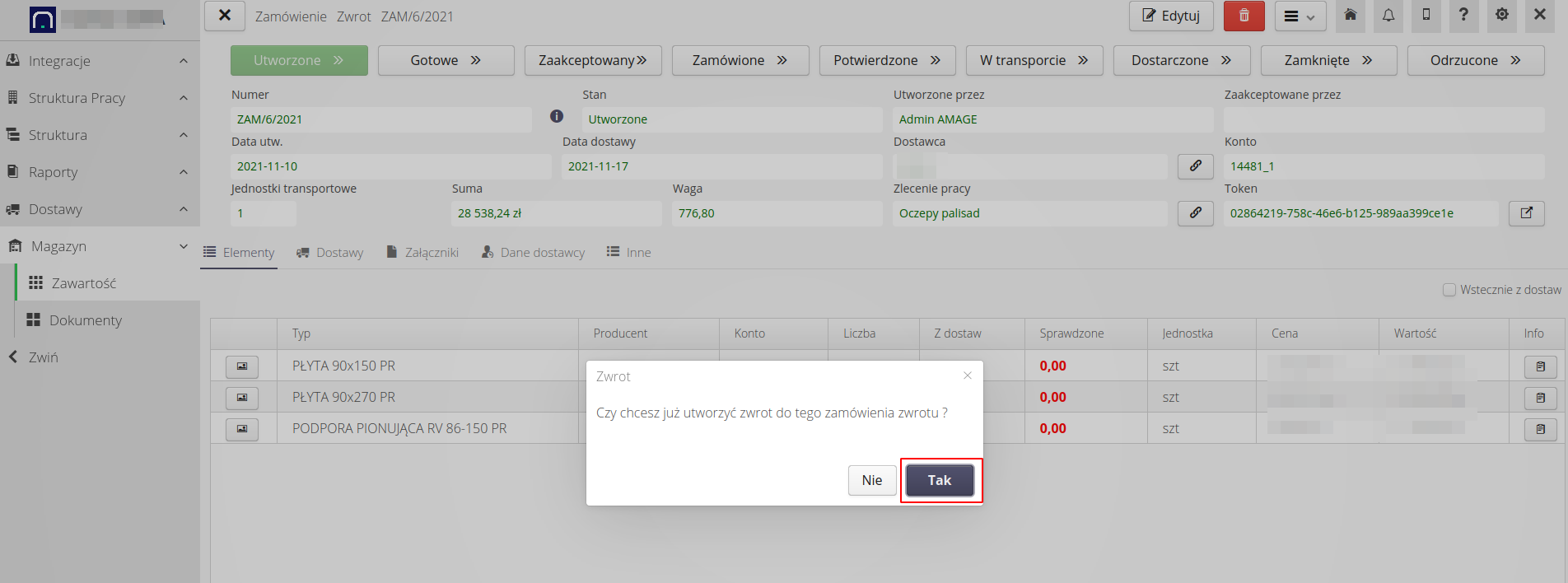
Task: Click Nie button in Zwrot dialog
Action: [871, 481]
